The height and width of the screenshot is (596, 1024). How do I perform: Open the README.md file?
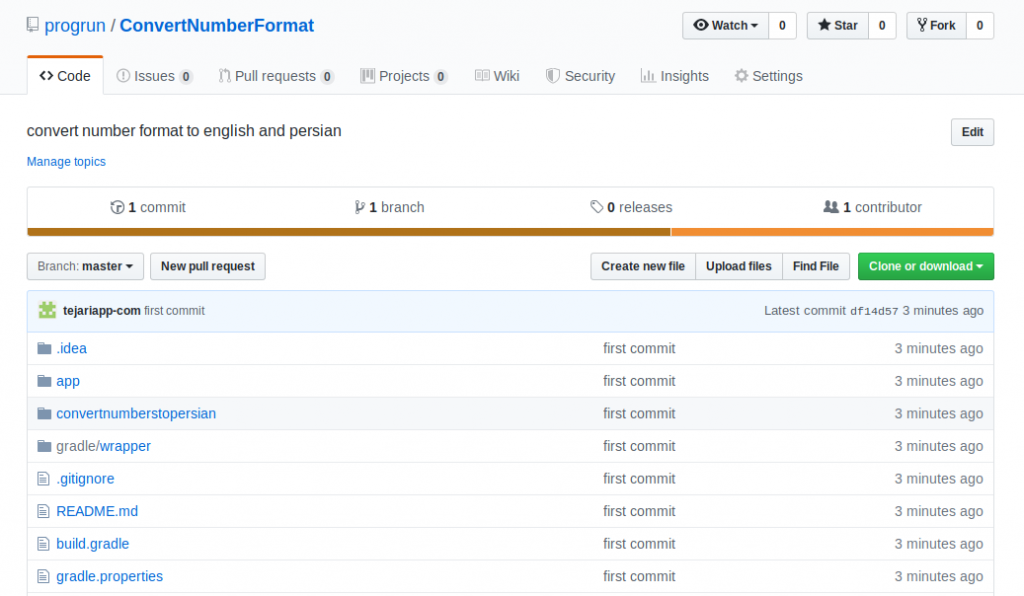97,512
